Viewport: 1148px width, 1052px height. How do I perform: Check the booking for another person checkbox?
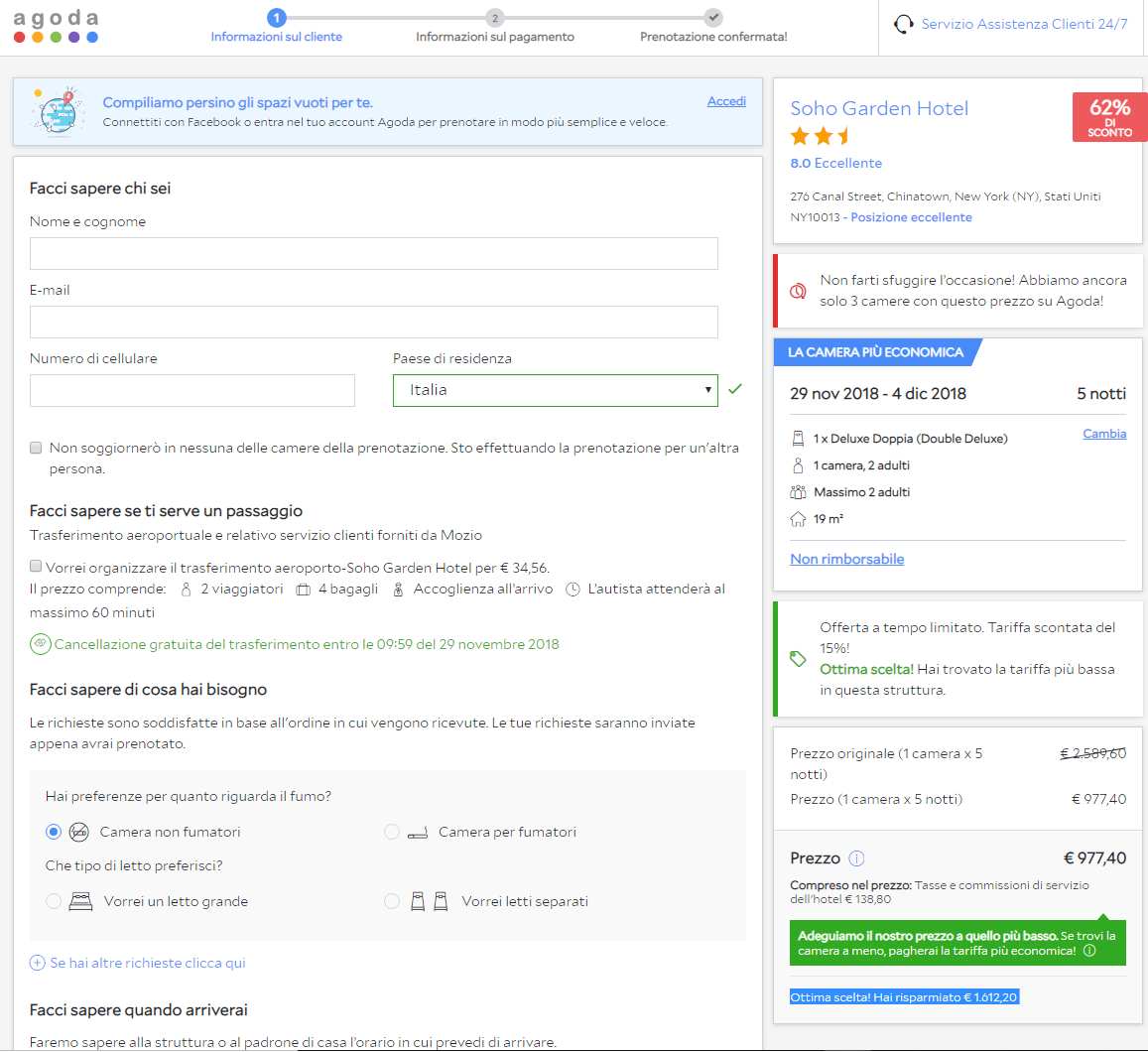point(36,448)
